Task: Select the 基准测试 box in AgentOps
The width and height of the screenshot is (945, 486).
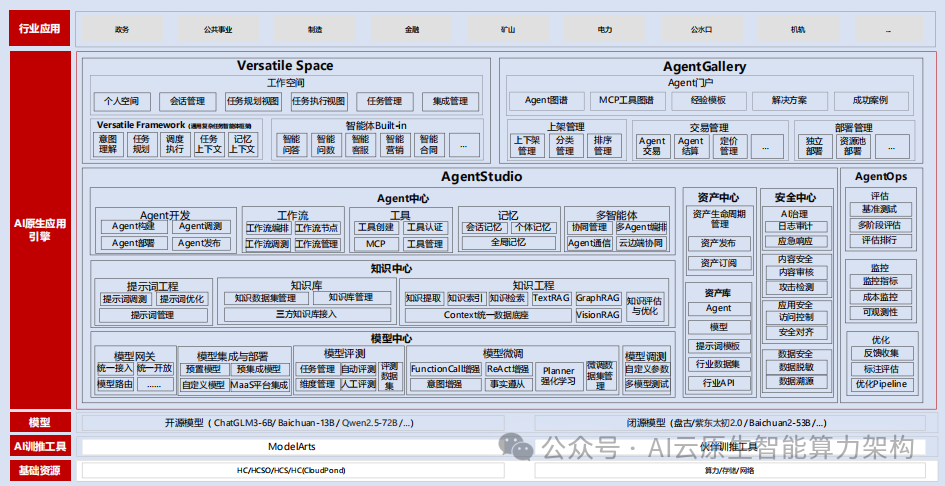Action: [881, 209]
